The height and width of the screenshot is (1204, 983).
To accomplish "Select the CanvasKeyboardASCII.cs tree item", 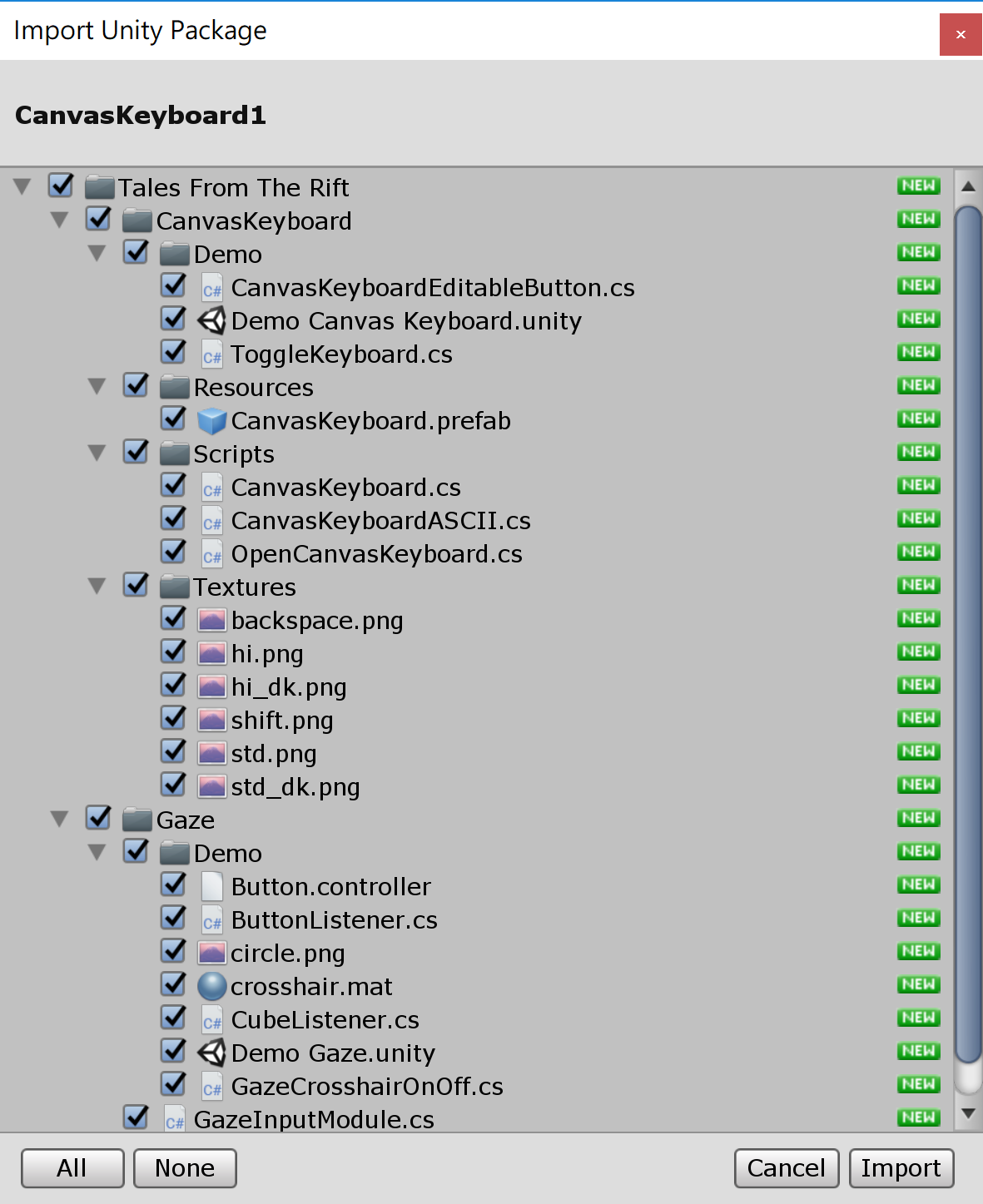I will click(x=380, y=520).
